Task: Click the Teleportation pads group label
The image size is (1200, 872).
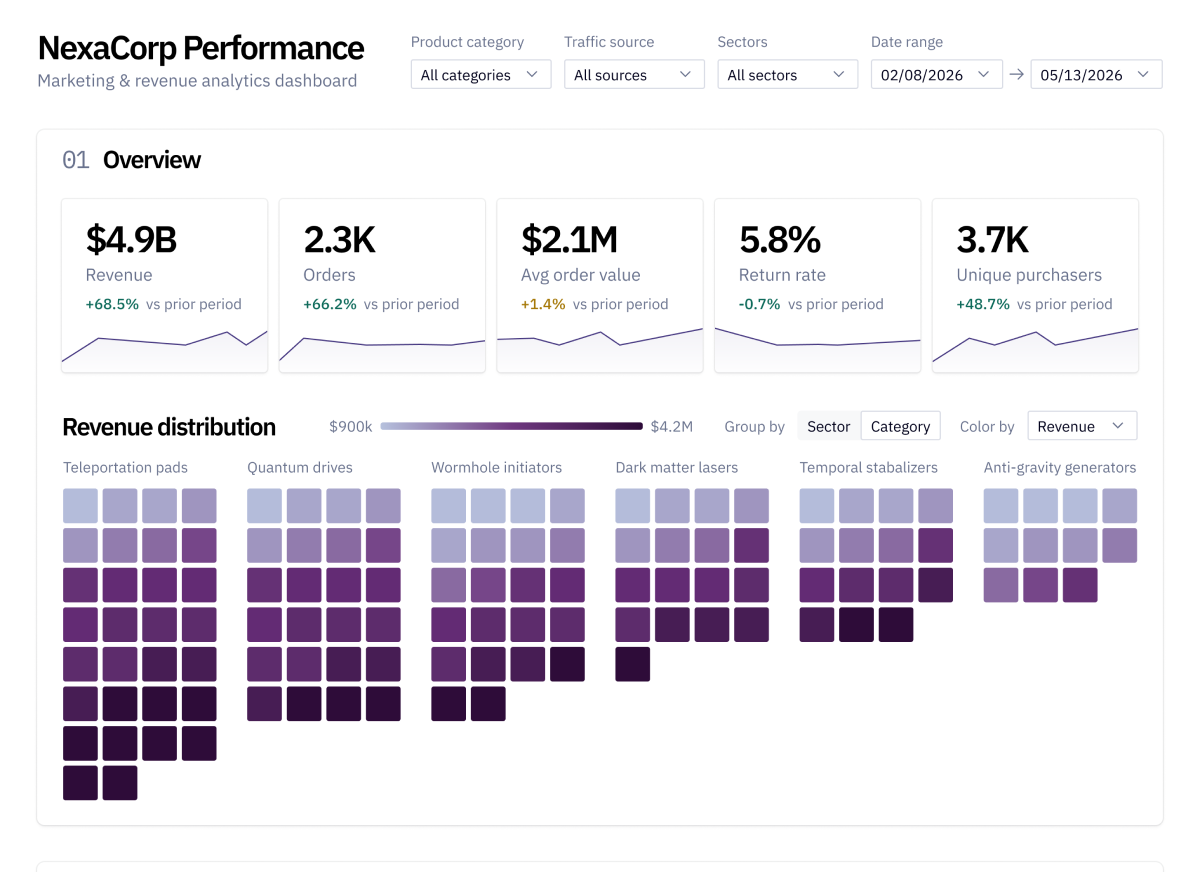Action: pos(125,467)
